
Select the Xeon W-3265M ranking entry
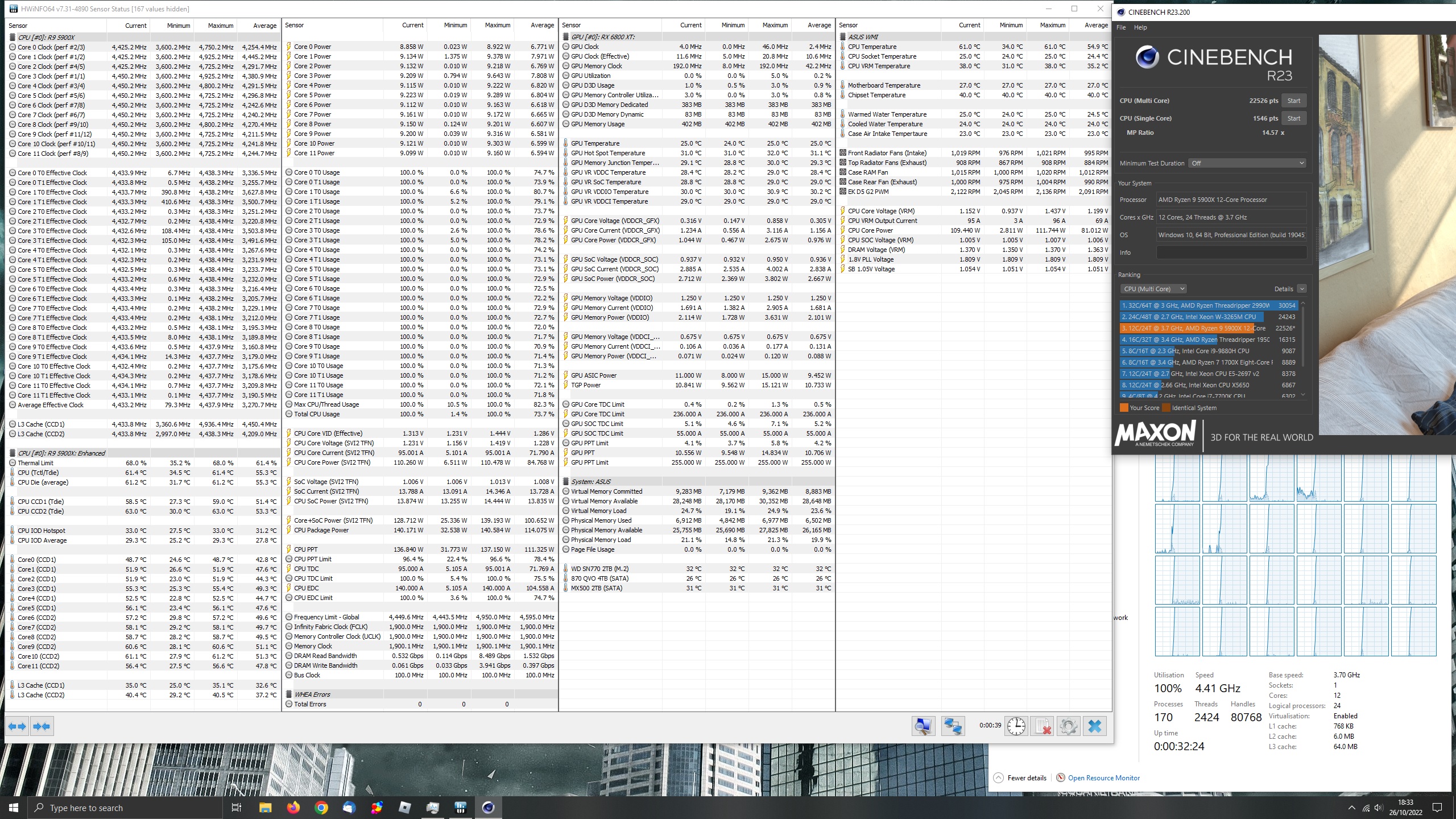1209,317
